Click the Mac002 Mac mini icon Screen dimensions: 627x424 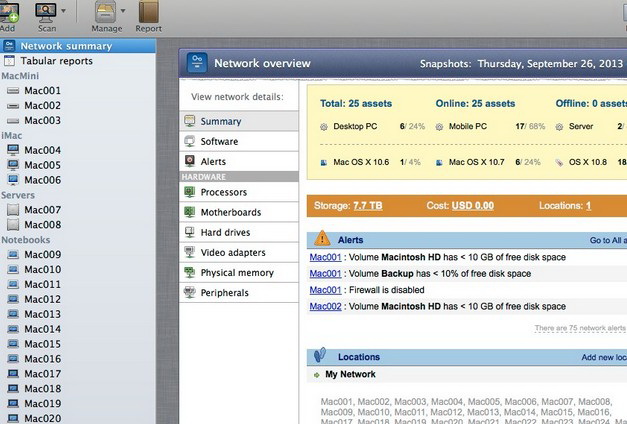tap(13, 106)
